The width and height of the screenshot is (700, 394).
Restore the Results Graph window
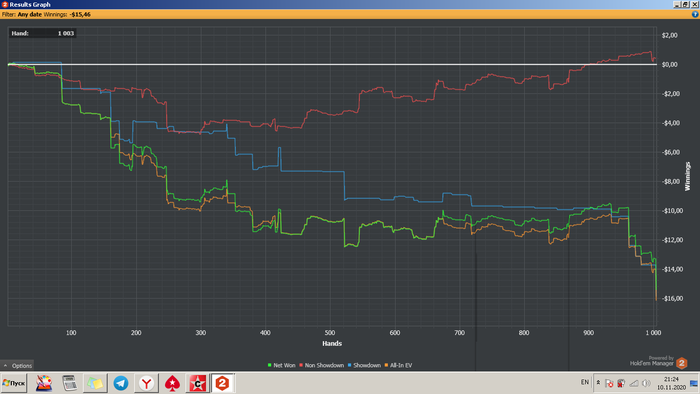[x=686, y=4]
